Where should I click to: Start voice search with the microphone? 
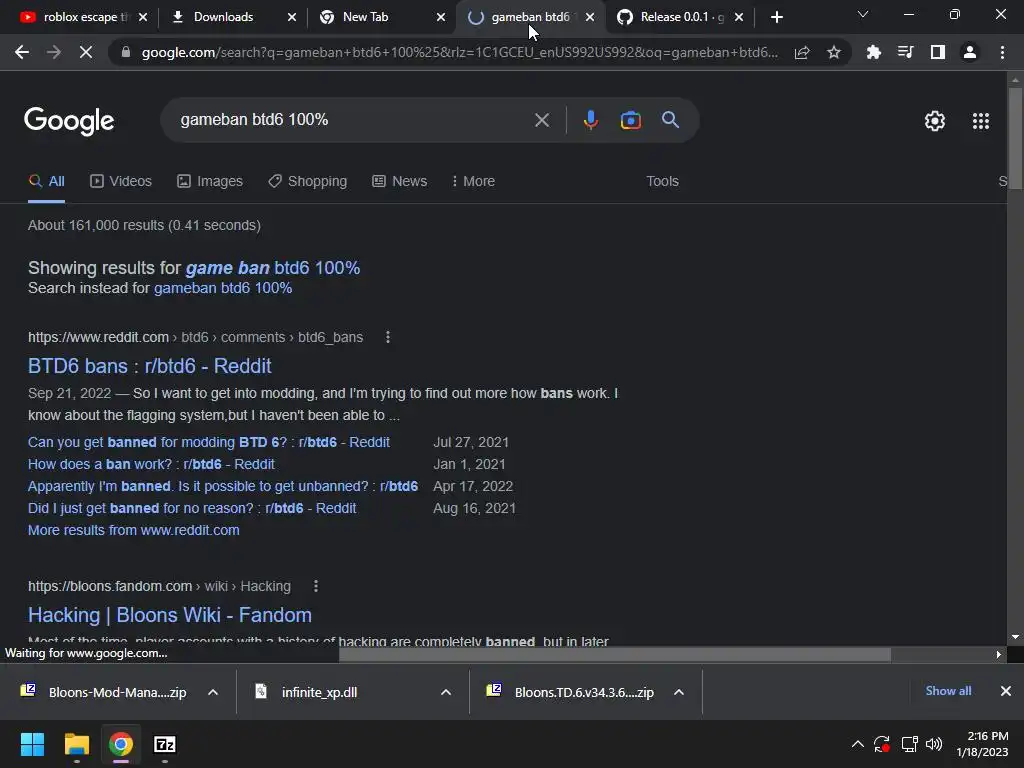590,120
